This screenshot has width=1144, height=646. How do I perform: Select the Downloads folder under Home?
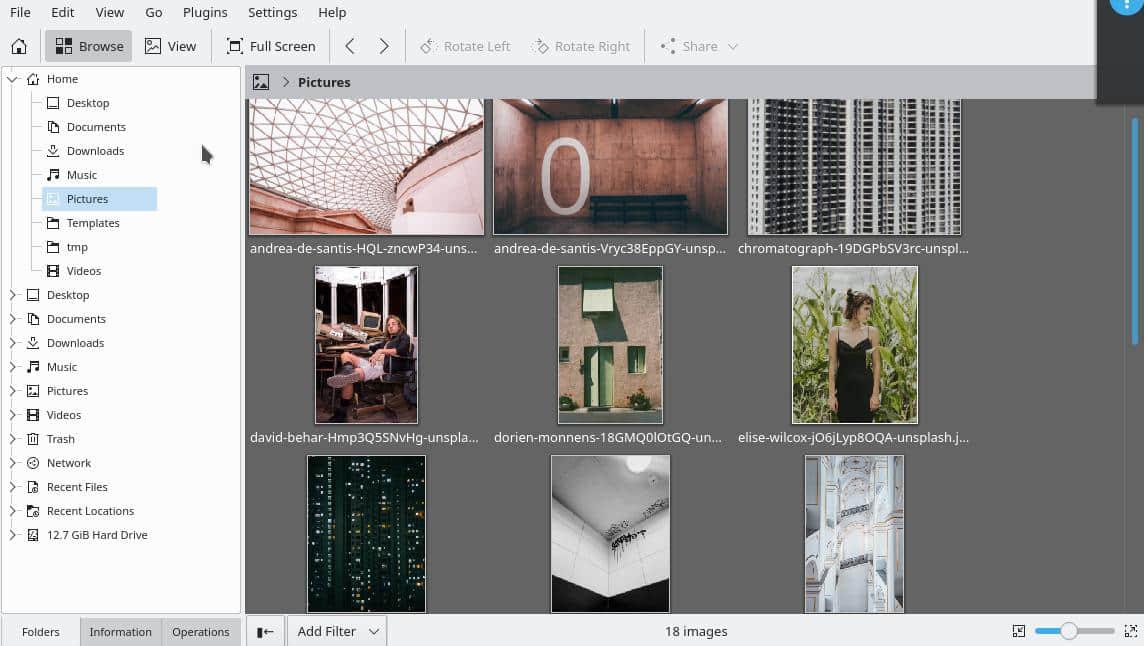[x=95, y=151]
